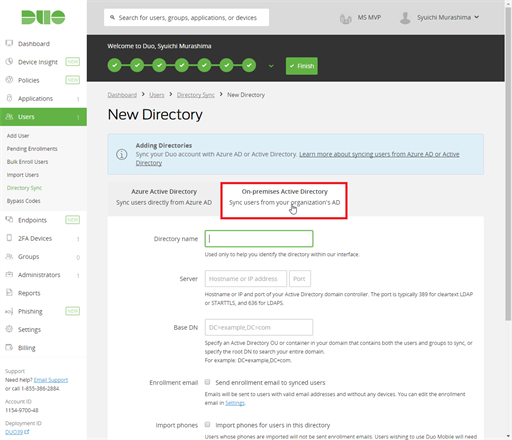
Task: Click the Hostname or IP address field
Action: 246,279
